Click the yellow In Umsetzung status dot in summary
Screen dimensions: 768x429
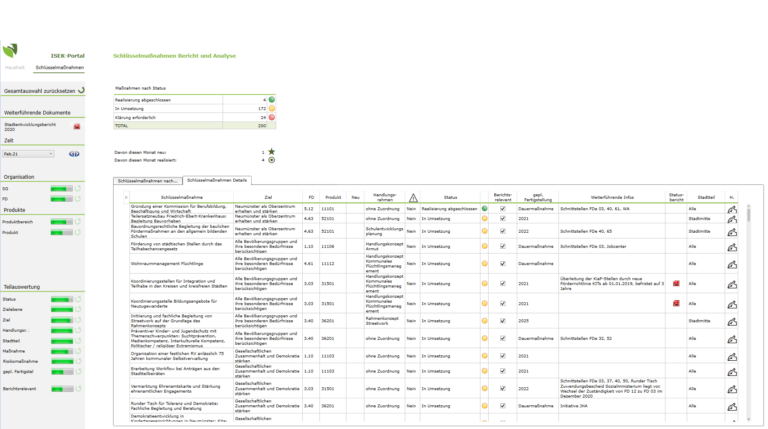(x=271, y=108)
